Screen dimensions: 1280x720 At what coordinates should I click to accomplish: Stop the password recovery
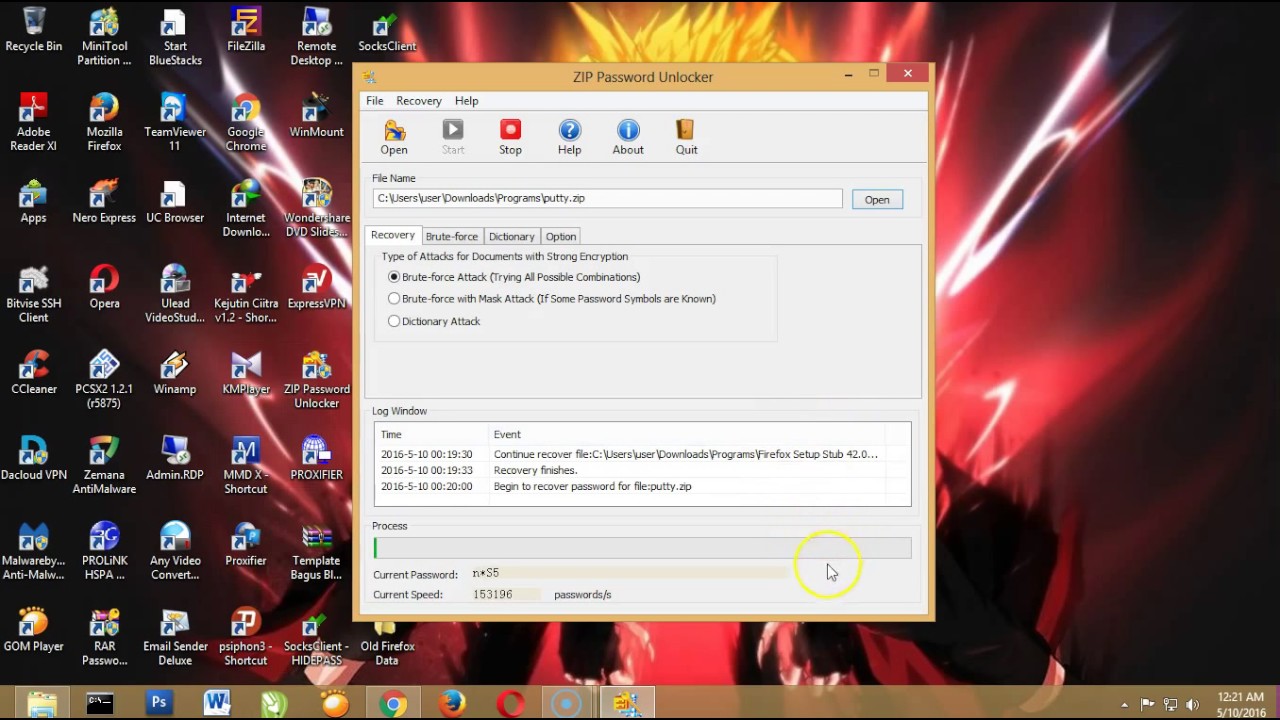pyautogui.click(x=510, y=137)
